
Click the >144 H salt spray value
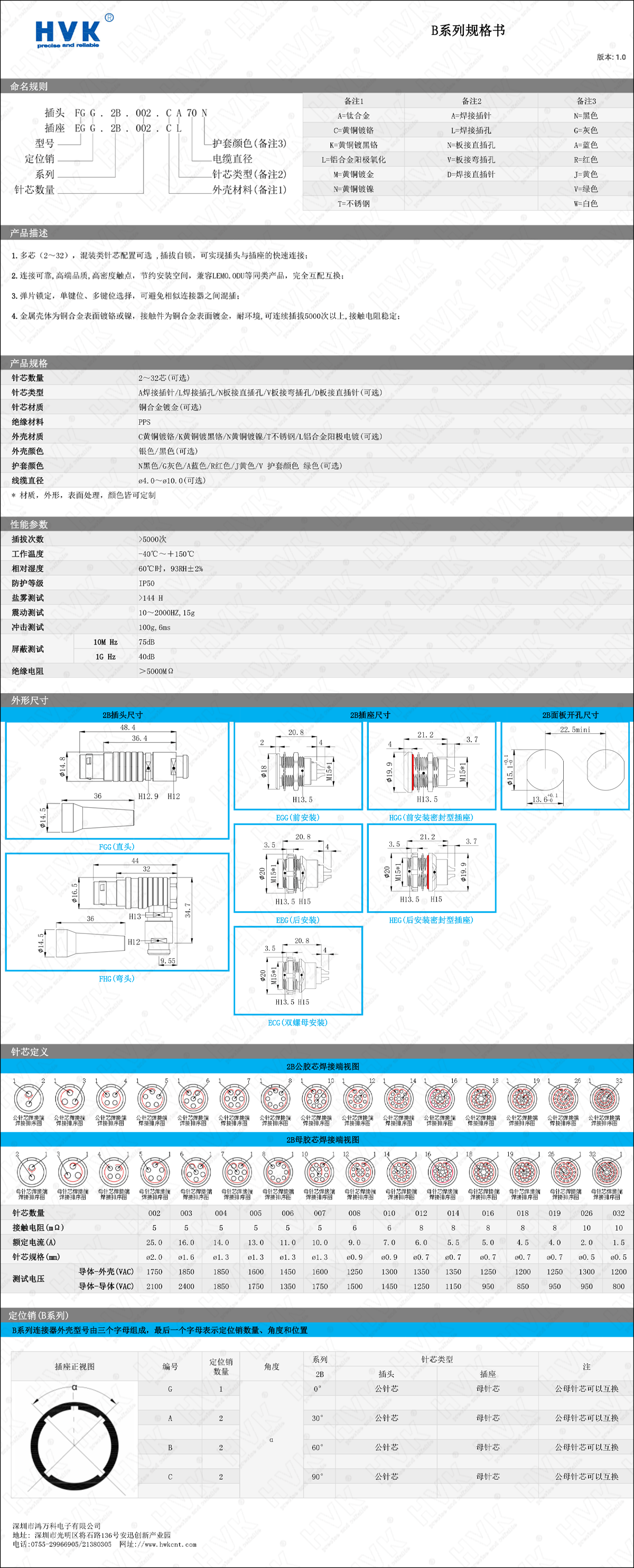pyautogui.click(x=151, y=598)
